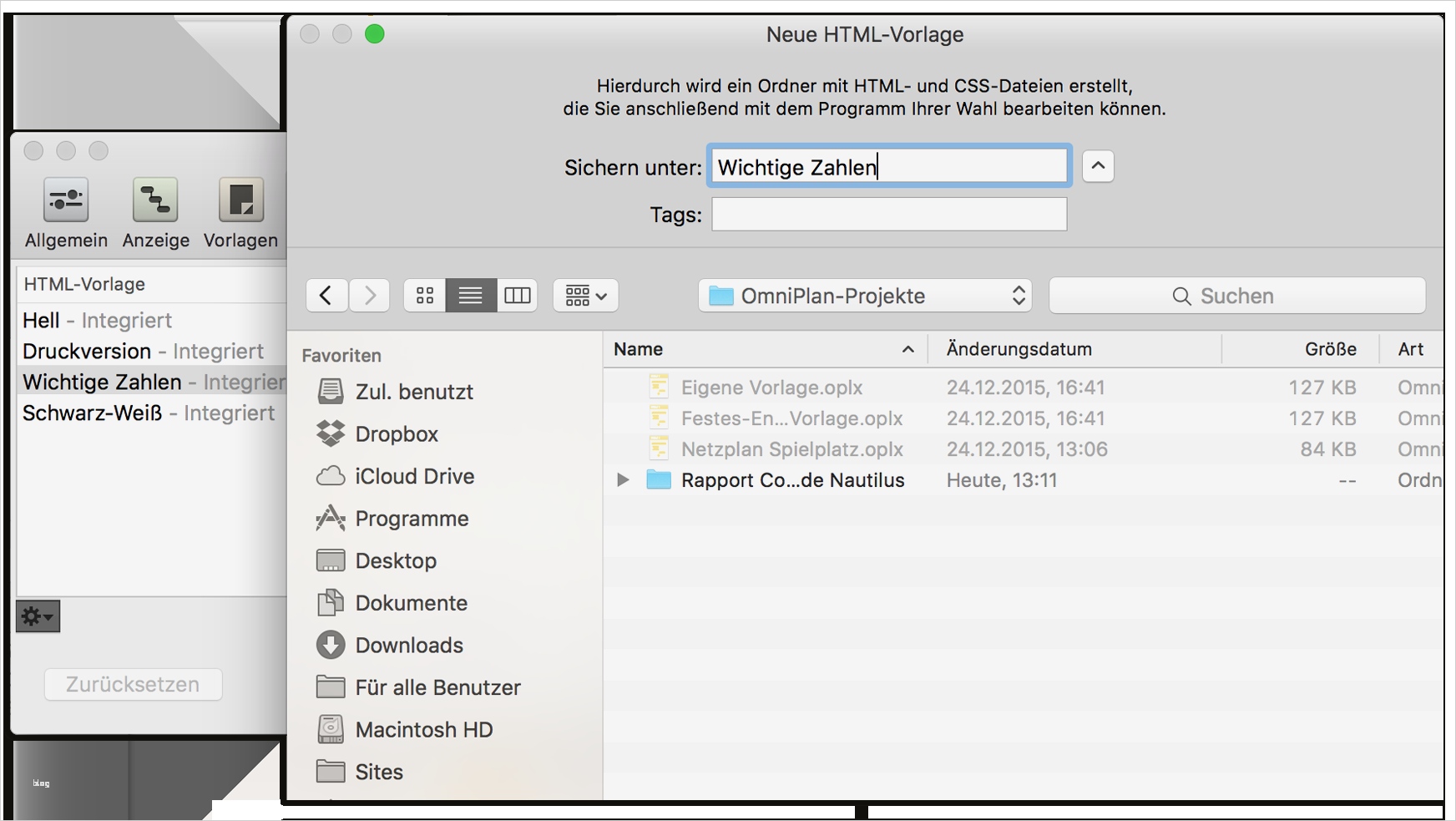Open the gear action menu
Viewport: 1456px width, 821px height.
click(x=38, y=616)
